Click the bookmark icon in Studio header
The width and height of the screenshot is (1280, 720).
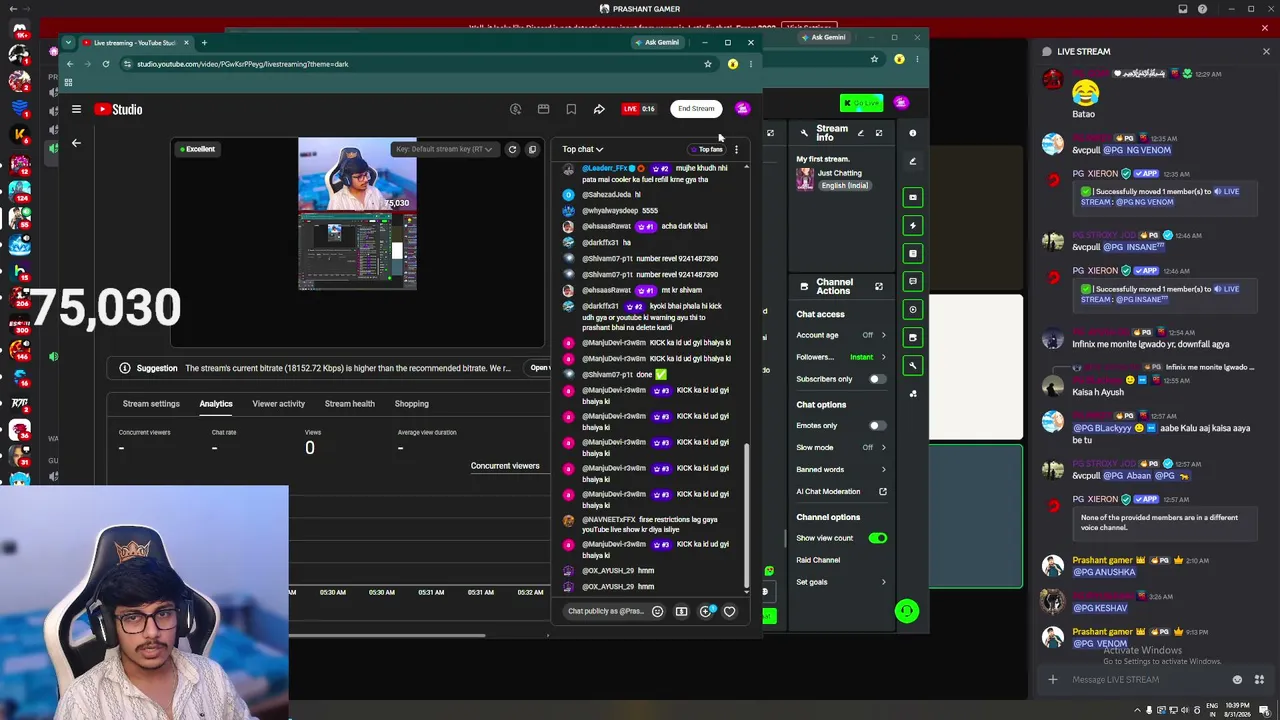click(x=571, y=109)
